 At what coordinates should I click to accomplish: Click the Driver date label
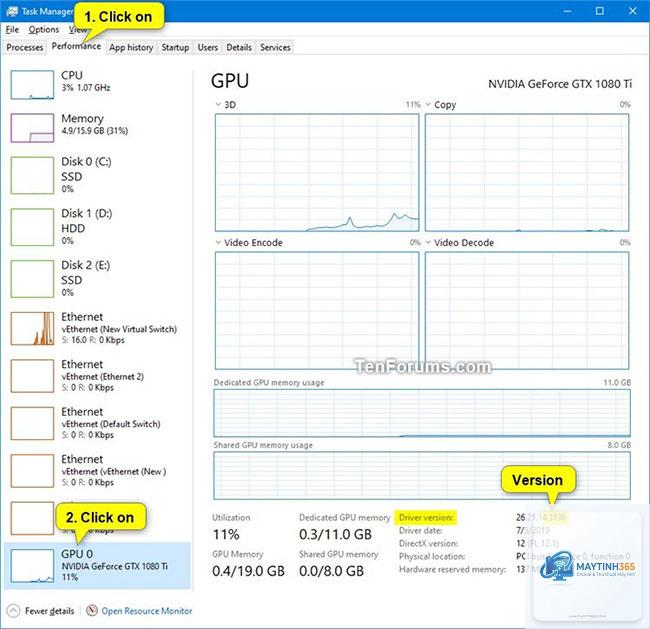tap(420, 530)
